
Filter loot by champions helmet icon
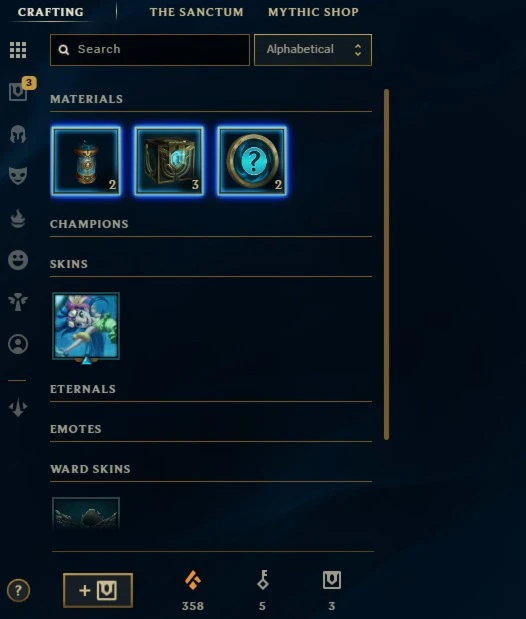[x=18, y=134]
